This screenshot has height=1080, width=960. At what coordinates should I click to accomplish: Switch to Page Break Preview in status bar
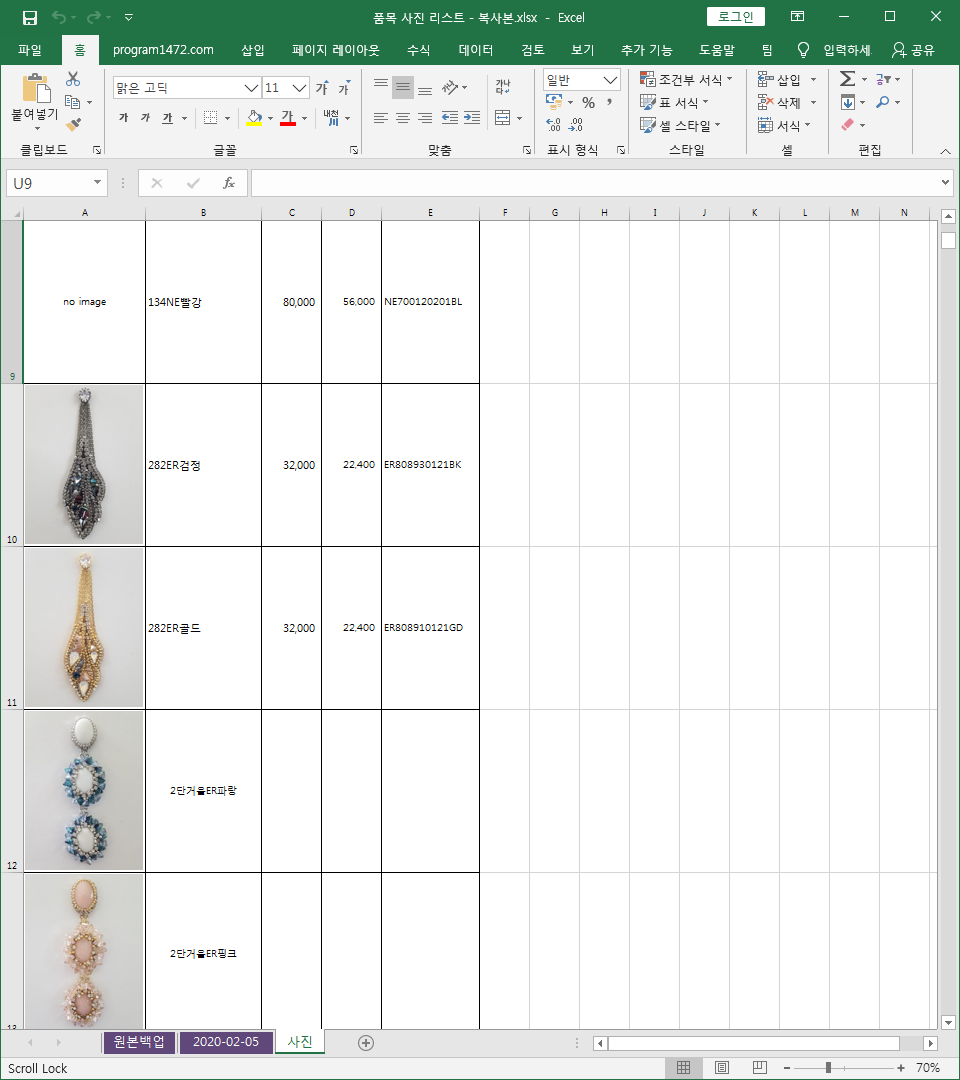tap(760, 1068)
